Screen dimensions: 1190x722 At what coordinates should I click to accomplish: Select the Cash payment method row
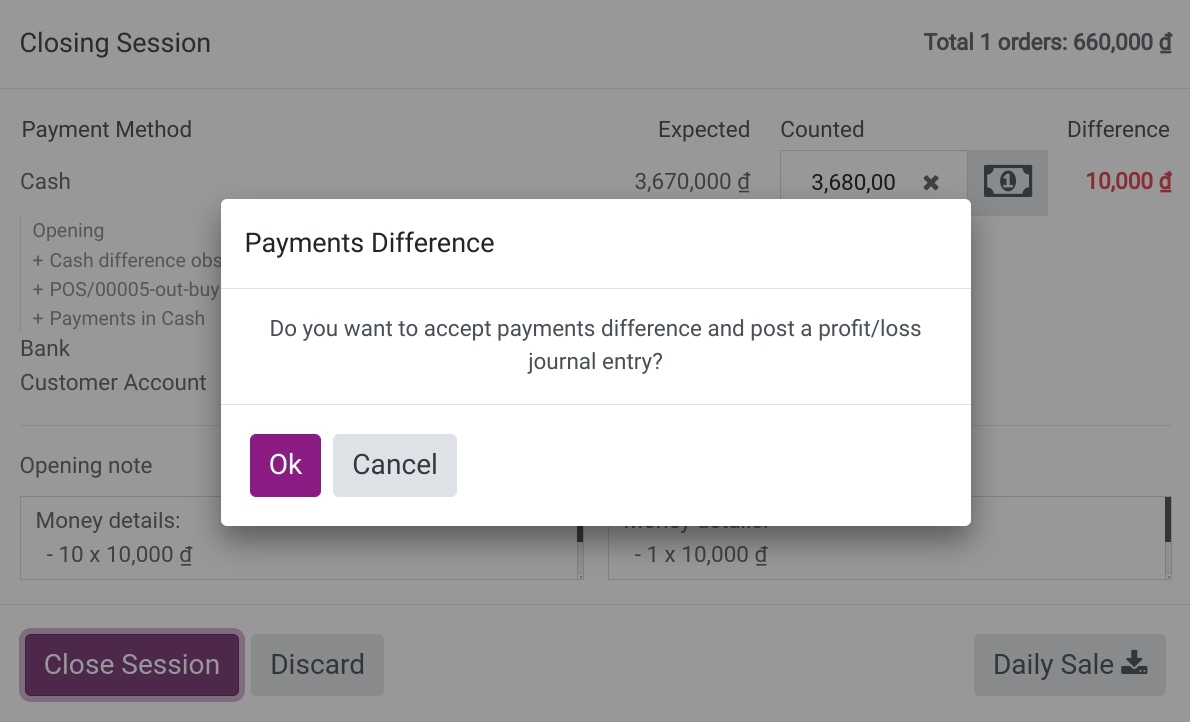45,181
